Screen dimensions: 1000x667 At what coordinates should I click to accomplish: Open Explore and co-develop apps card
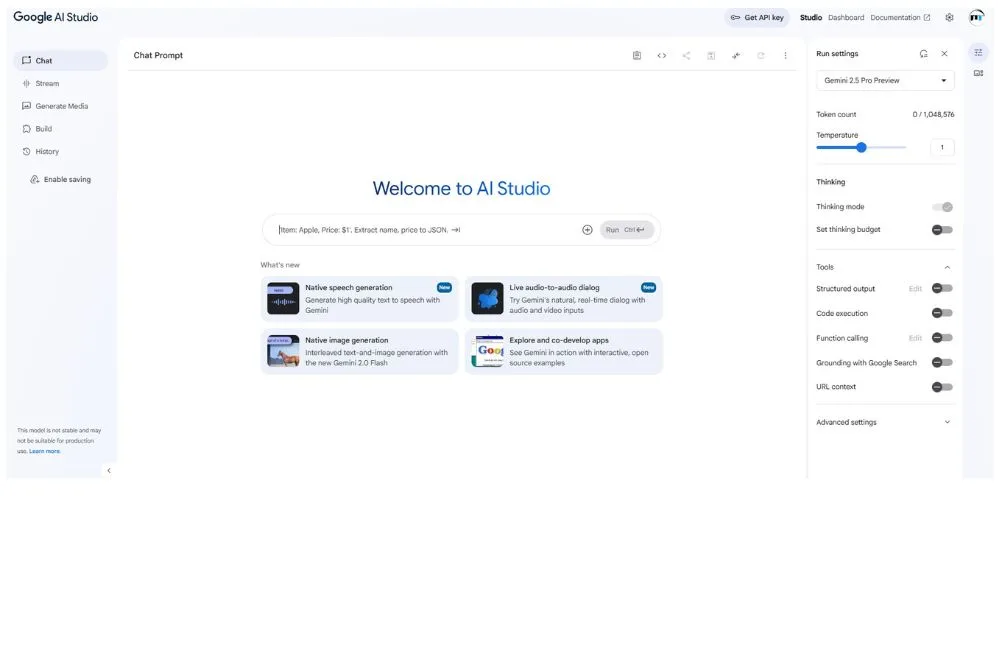pyautogui.click(x=564, y=351)
